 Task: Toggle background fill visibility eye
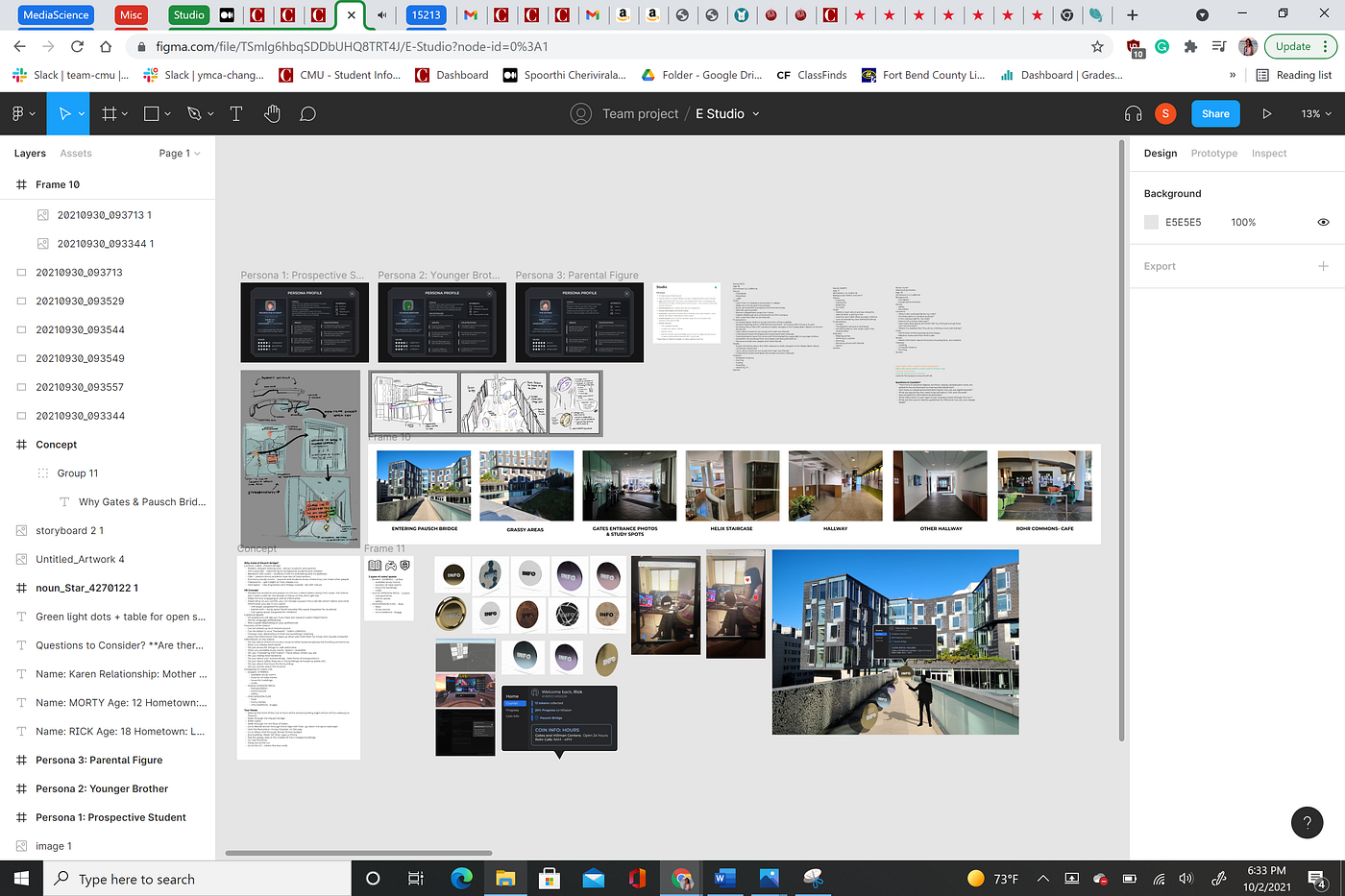(x=1323, y=222)
